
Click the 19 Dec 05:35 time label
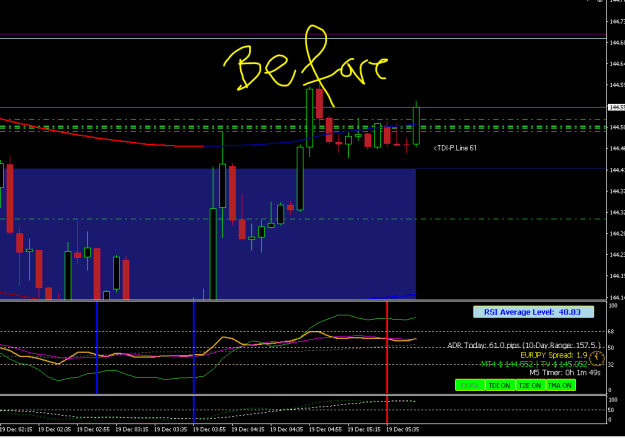[403, 430]
